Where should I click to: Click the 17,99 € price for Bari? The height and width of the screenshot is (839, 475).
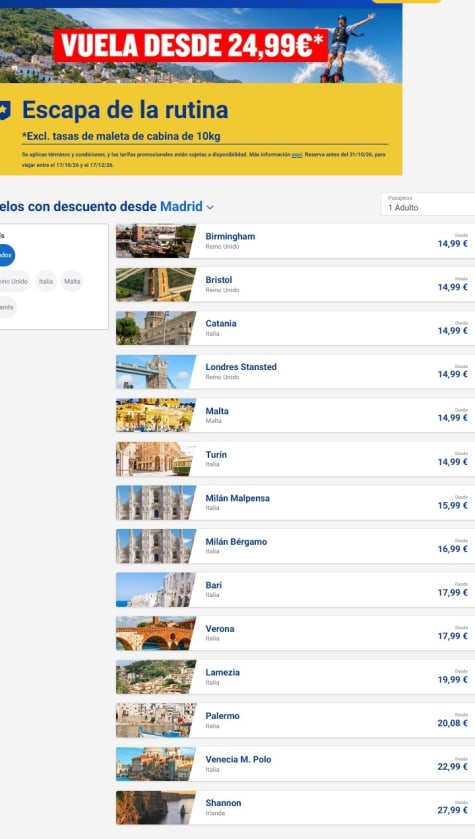453,592
